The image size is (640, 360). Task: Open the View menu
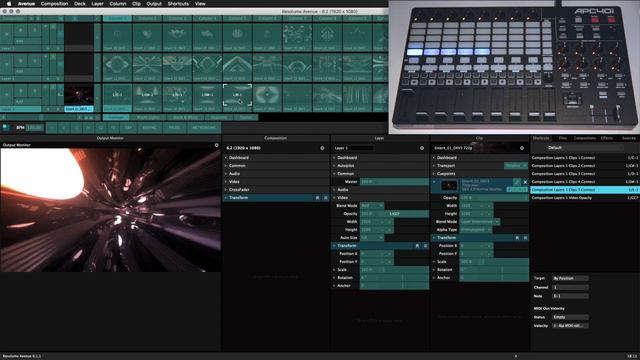click(200, 4)
